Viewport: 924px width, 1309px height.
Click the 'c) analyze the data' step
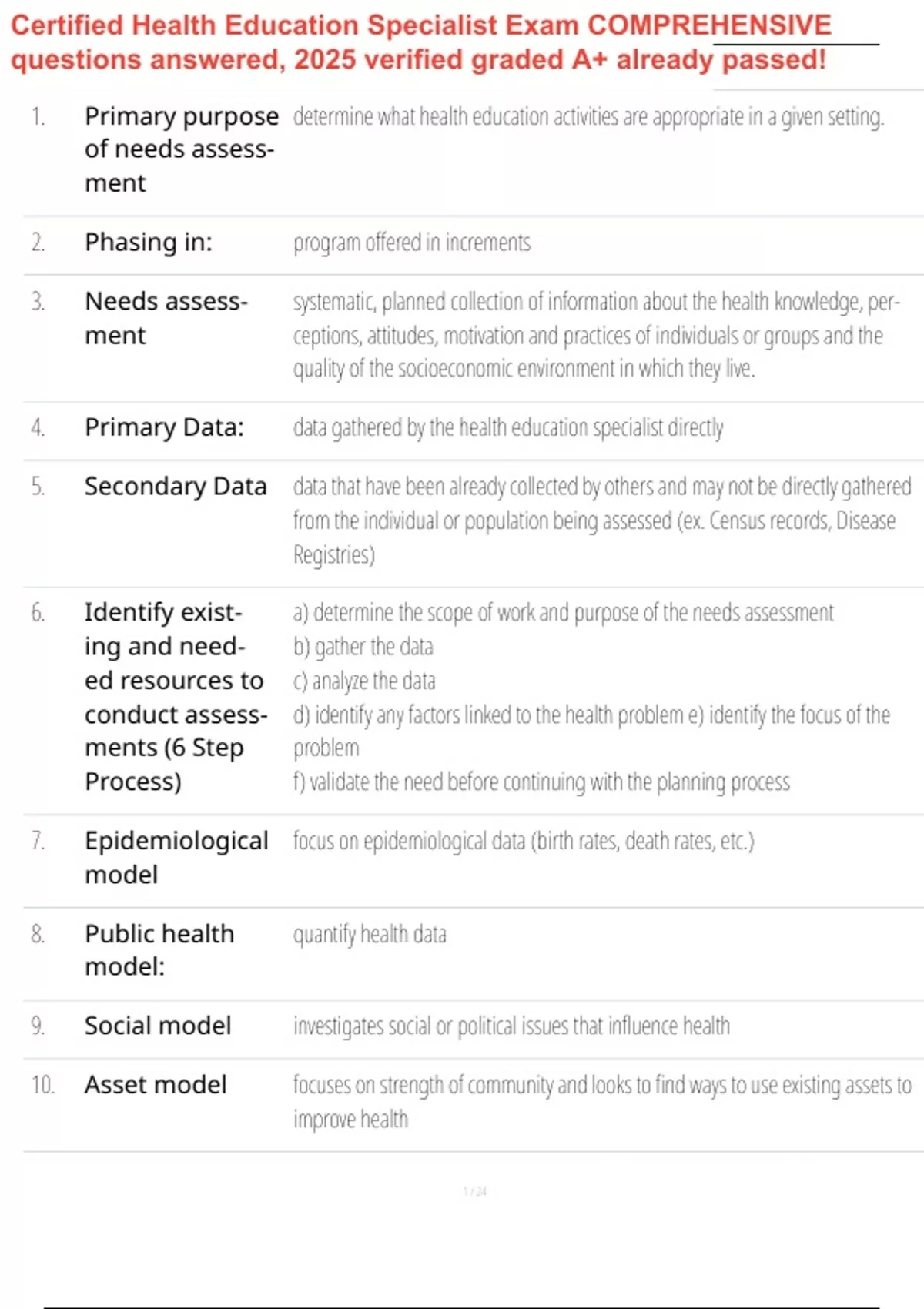point(364,681)
